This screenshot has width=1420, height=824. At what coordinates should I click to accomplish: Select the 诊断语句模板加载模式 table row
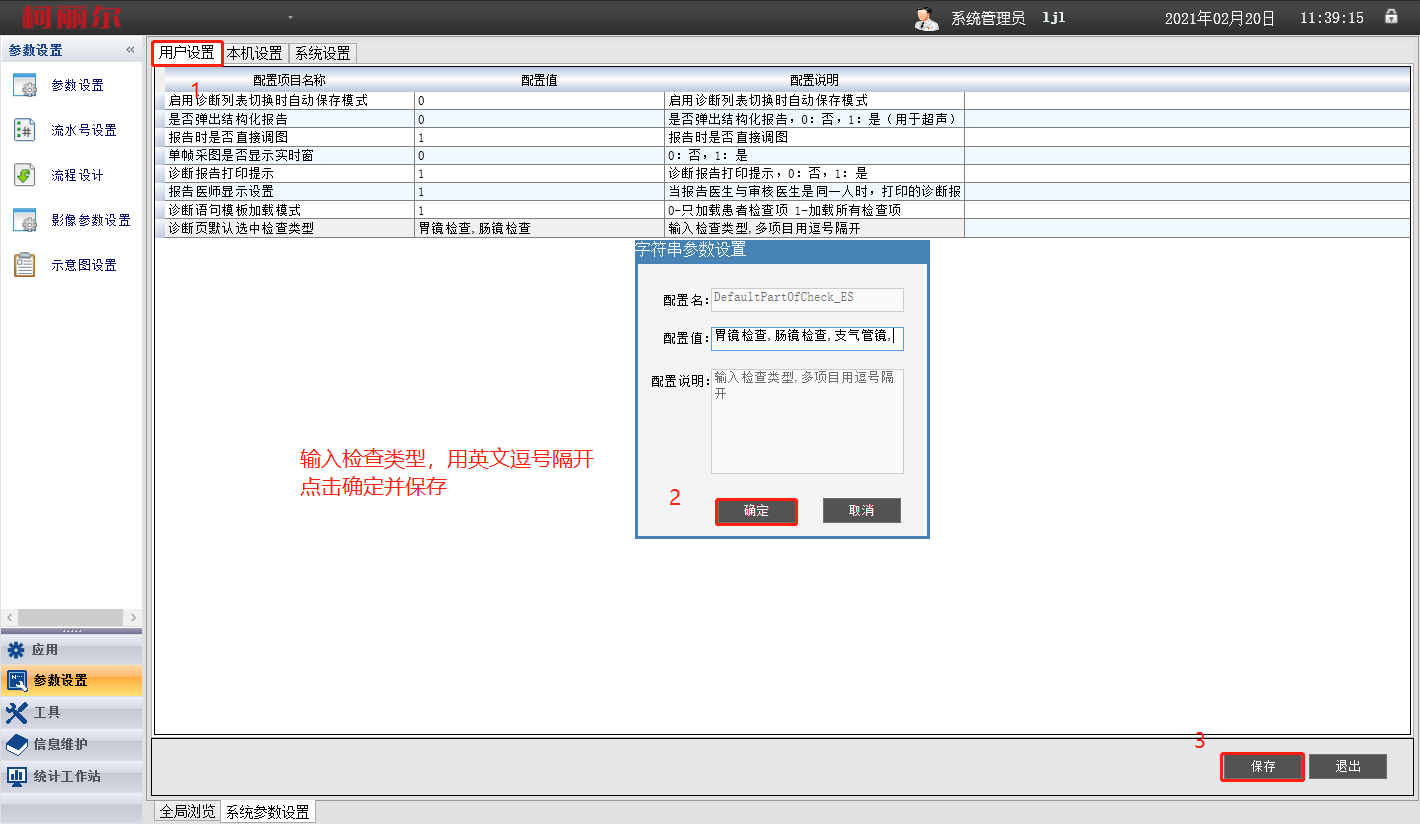point(290,211)
